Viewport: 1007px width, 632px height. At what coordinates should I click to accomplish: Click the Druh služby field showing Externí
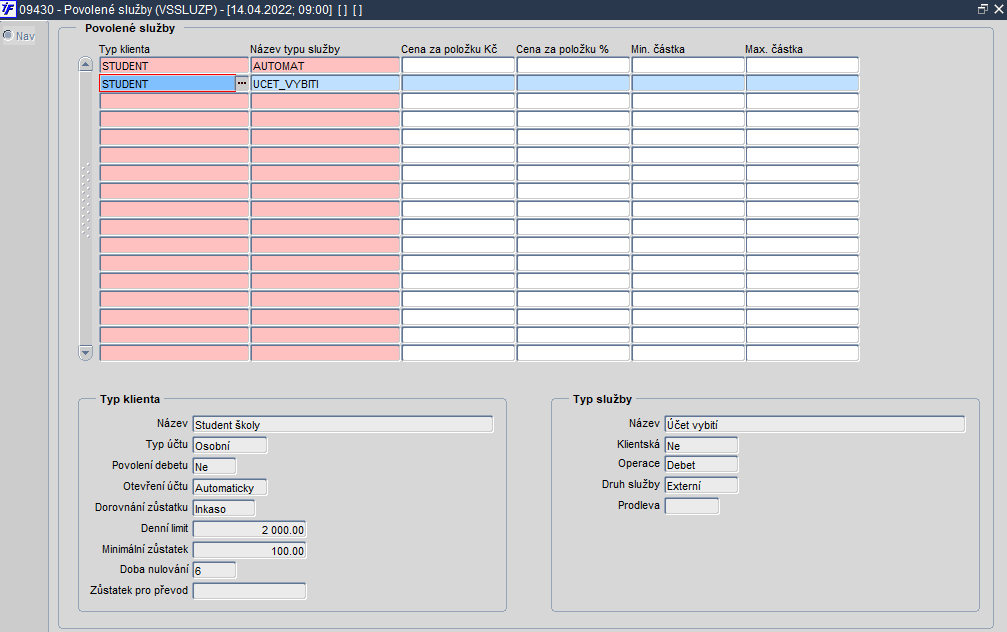point(701,486)
